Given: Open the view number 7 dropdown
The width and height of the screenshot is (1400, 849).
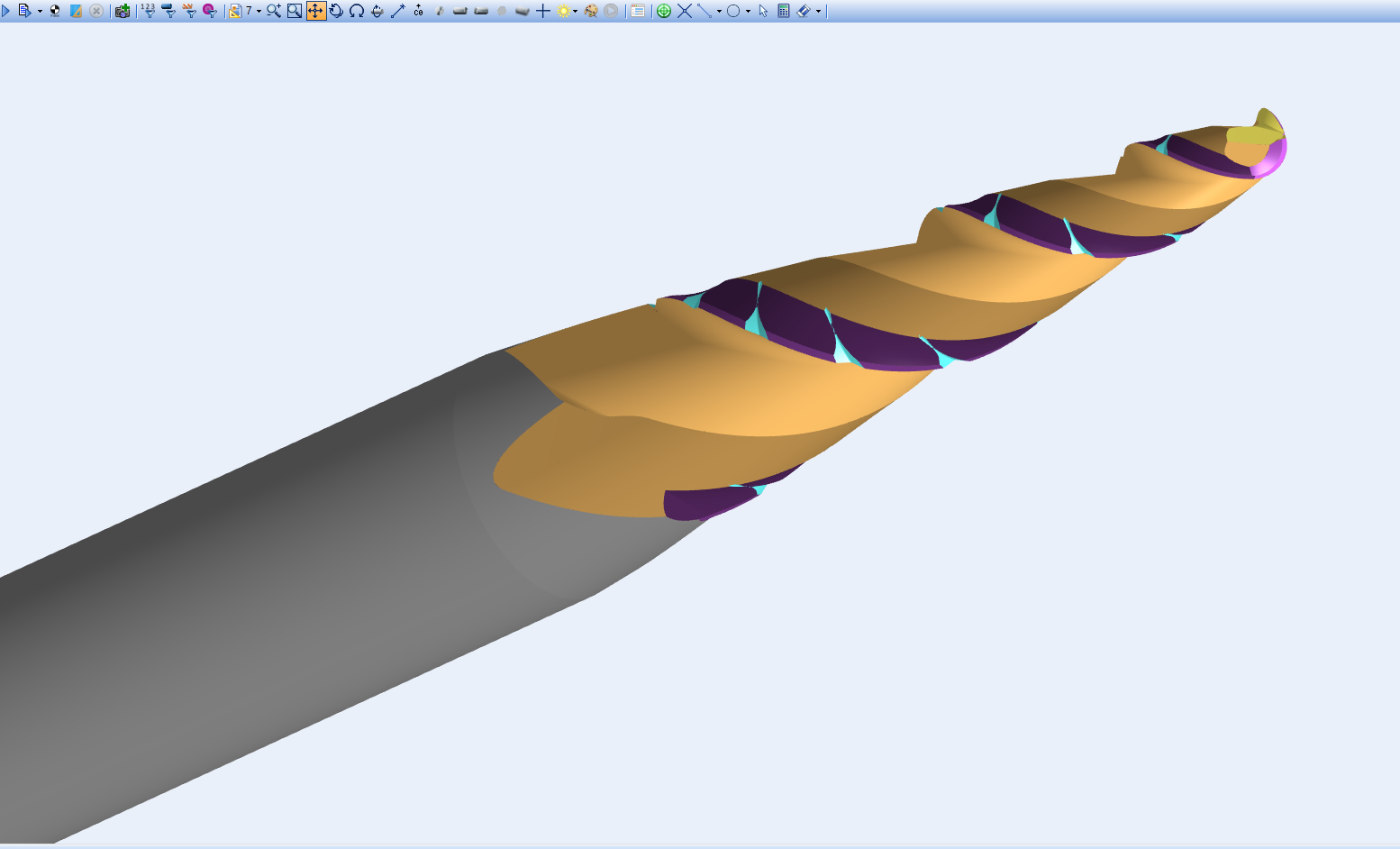Looking at the screenshot, I should coord(259,12).
